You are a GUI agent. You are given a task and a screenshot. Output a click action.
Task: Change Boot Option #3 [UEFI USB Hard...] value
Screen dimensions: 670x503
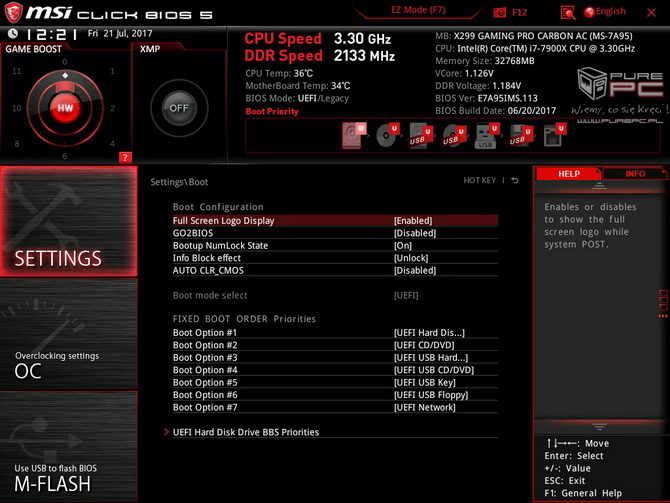[x=431, y=357]
